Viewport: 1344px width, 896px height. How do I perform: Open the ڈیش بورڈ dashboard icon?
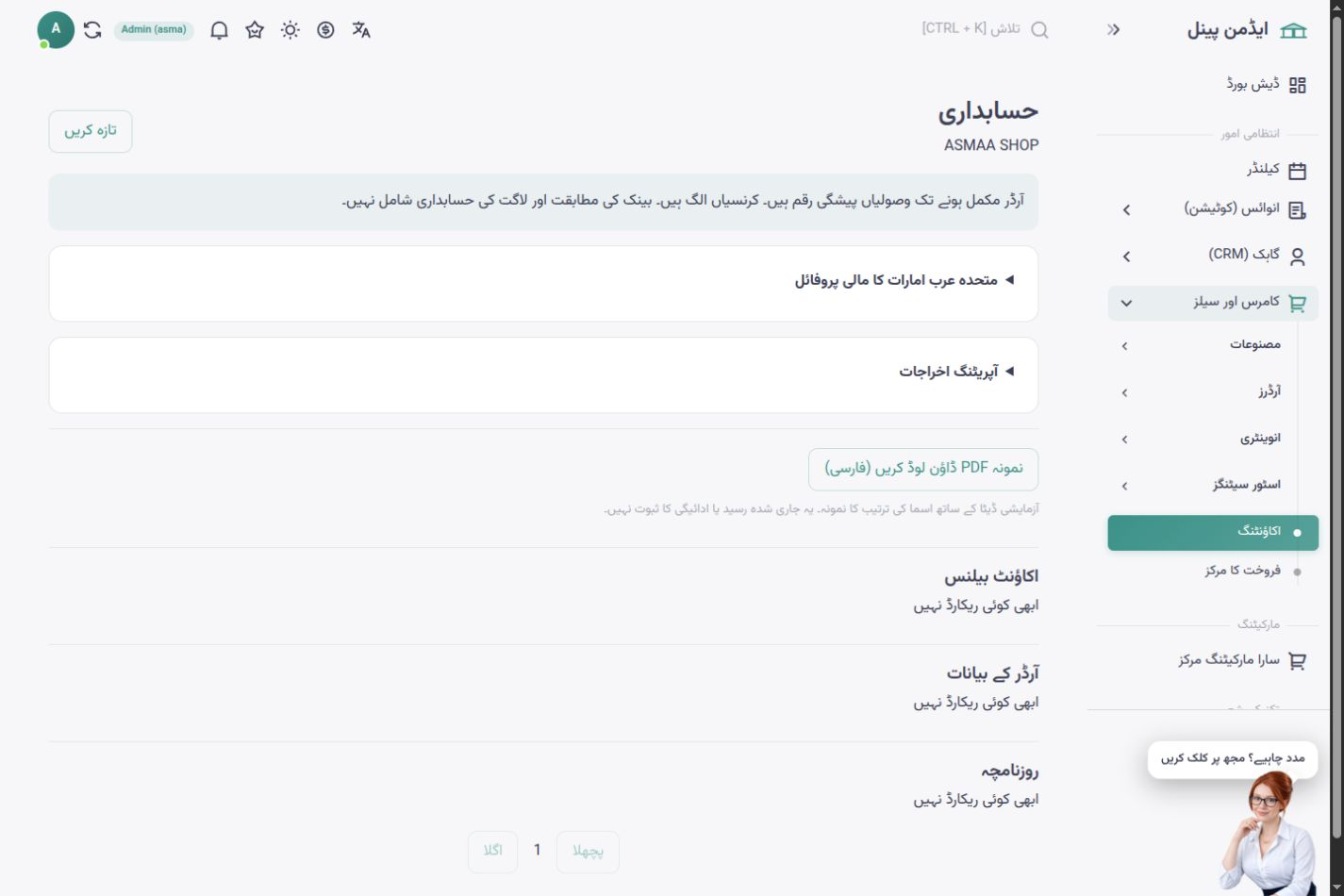1298,85
